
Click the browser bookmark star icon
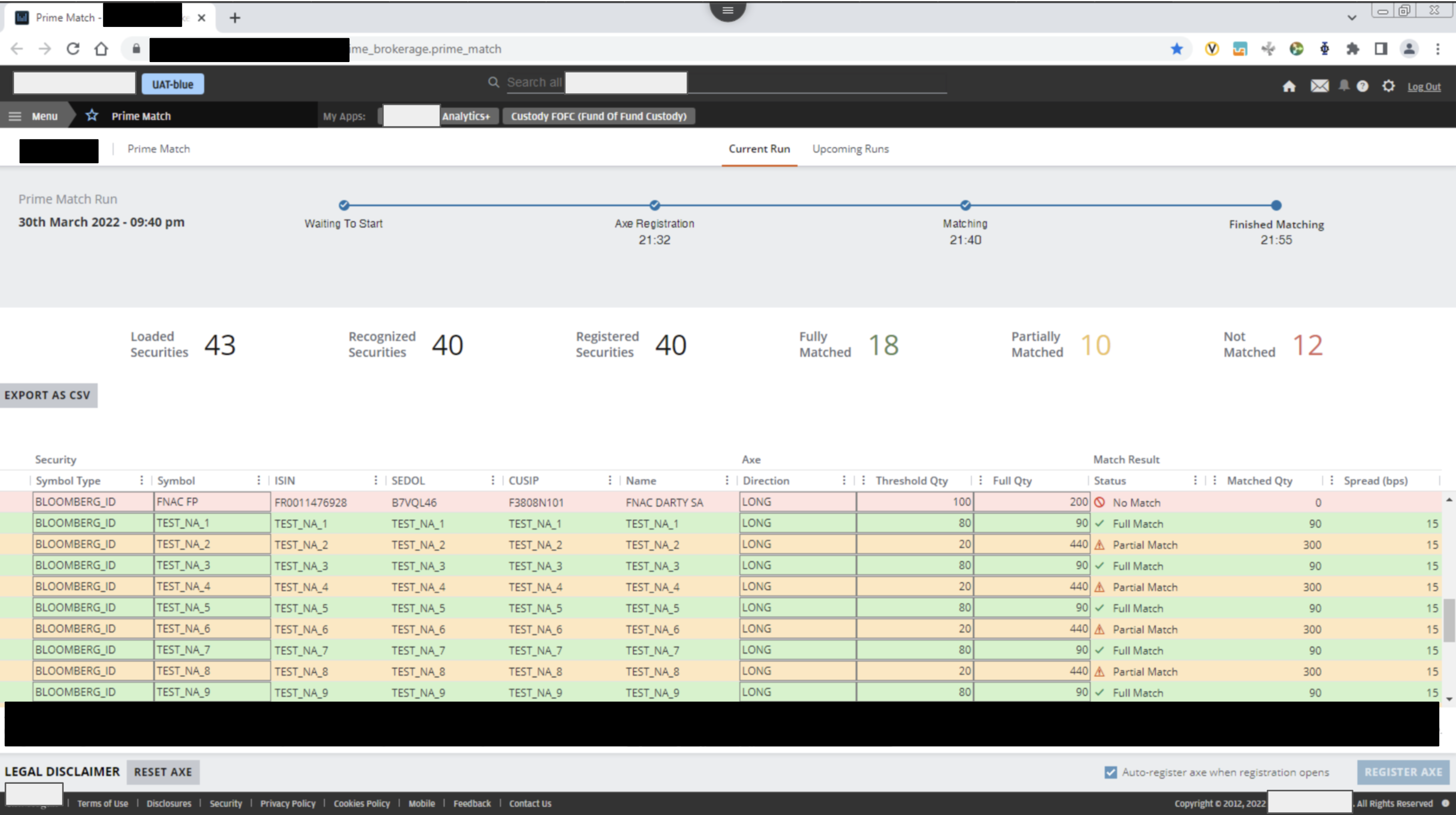[x=1177, y=49]
